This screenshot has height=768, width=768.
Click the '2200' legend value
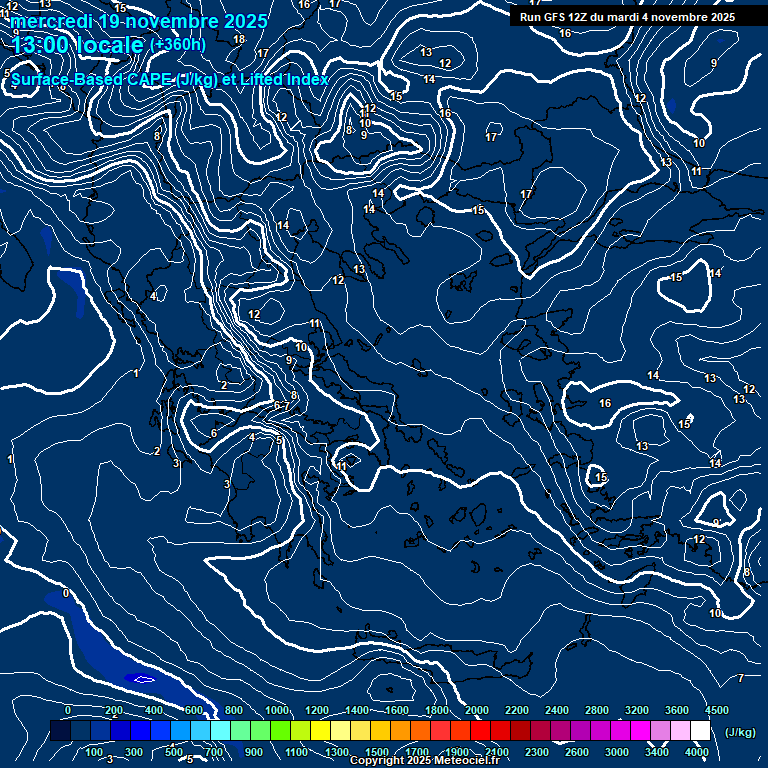point(517,710)
